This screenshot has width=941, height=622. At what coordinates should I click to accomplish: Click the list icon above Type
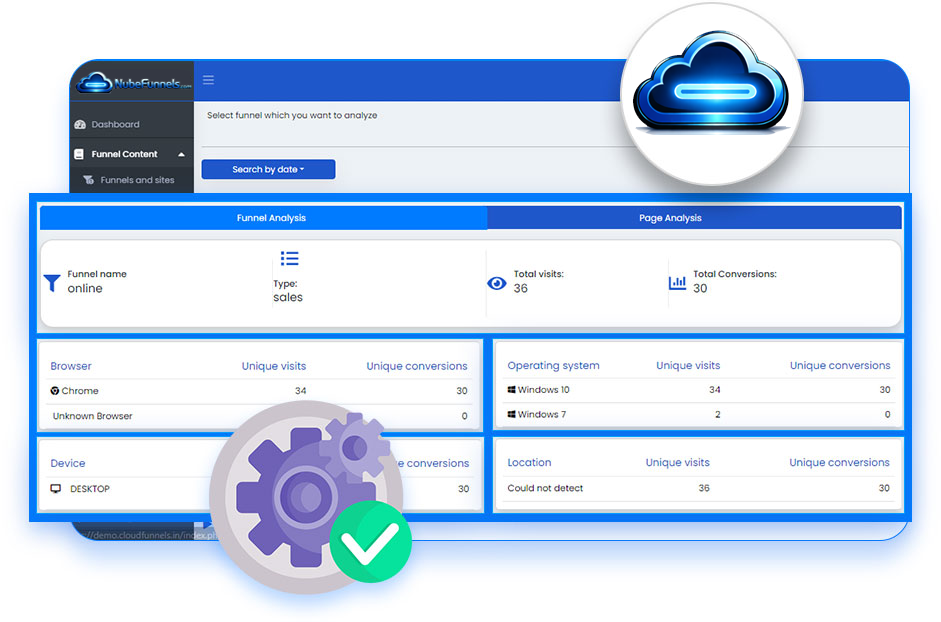coord(289,258)
